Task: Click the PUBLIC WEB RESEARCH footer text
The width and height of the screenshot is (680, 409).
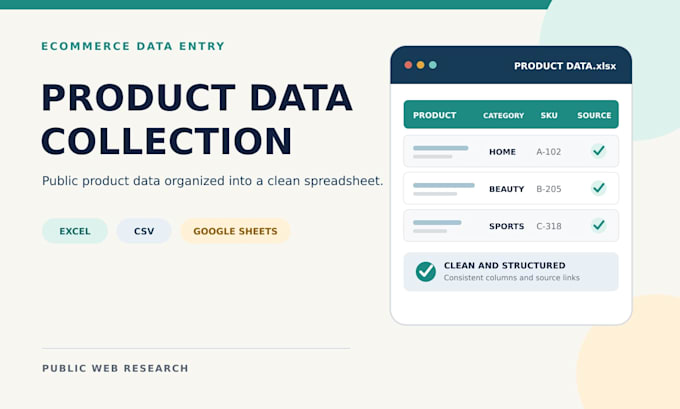Action: [115, 368]
